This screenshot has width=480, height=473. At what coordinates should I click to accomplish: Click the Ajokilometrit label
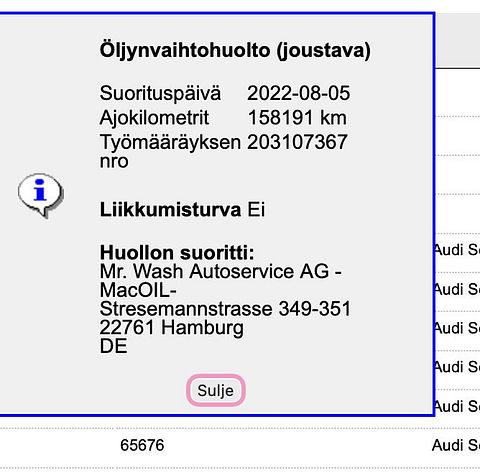[154, 118]
